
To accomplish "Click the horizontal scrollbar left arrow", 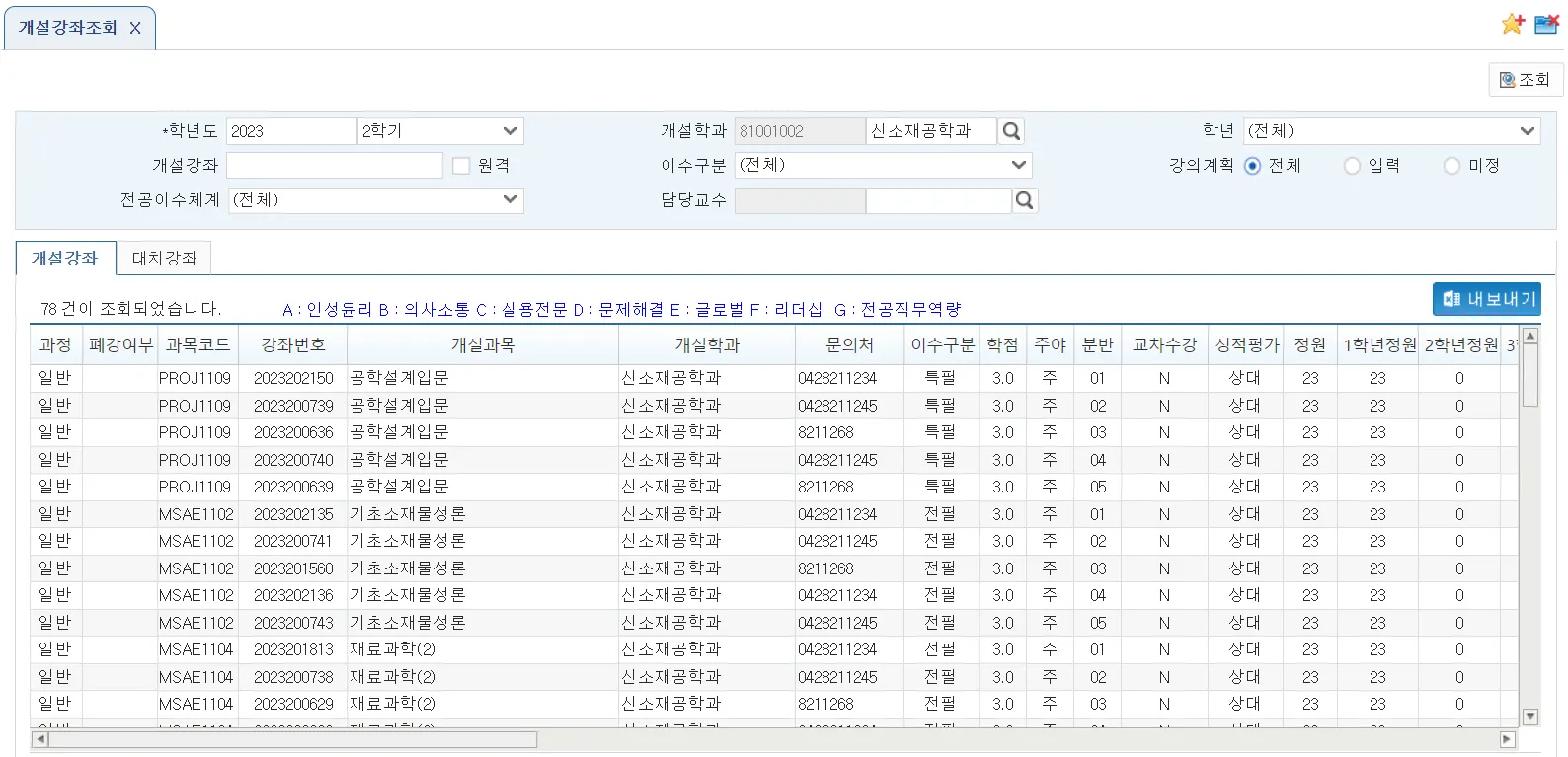I will pos(40,739).
